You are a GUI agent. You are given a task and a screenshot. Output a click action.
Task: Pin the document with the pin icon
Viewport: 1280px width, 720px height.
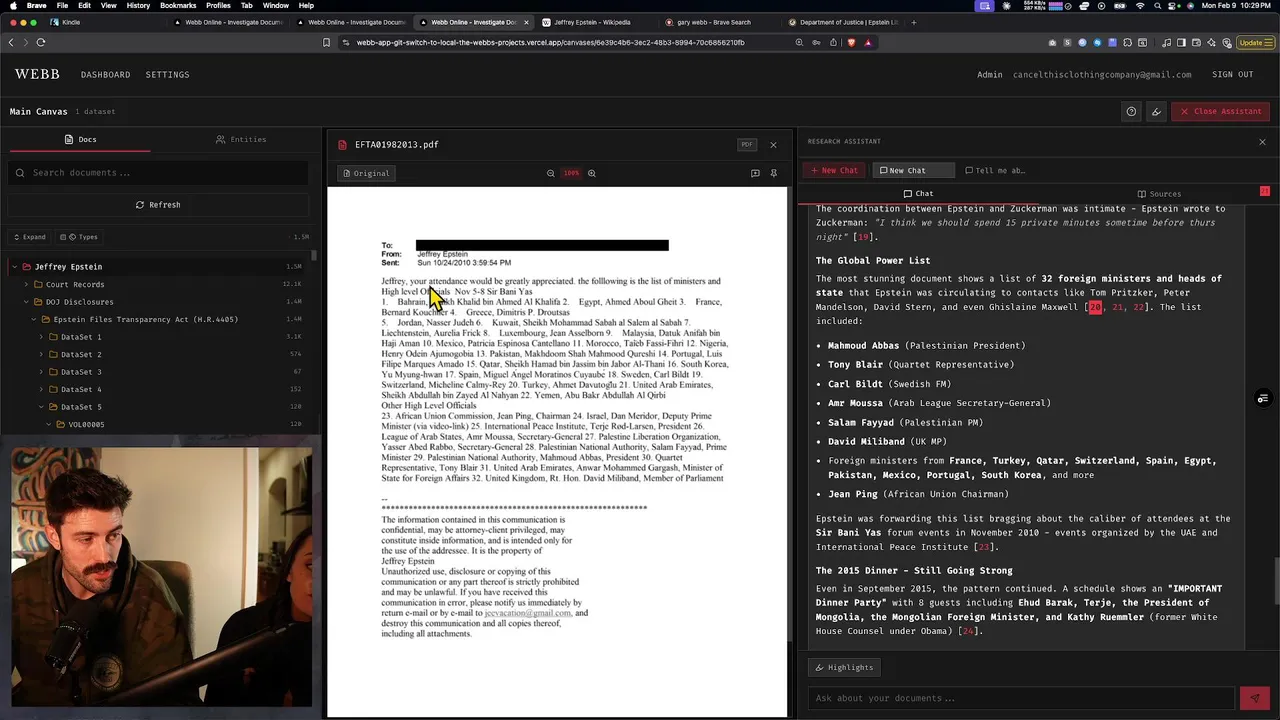[x=773, y=173]
